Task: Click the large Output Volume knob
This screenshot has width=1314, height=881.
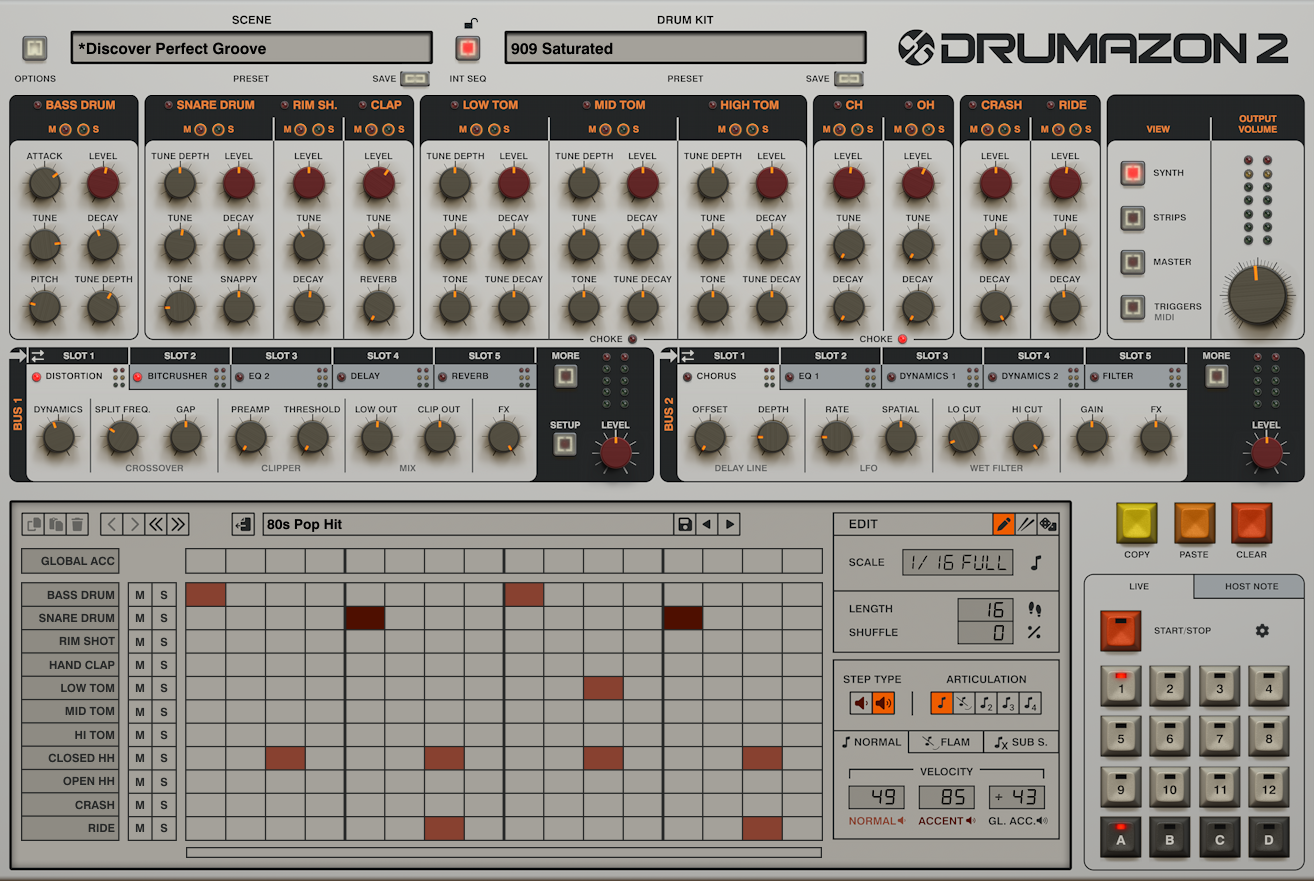Action: coord(1257,296)
